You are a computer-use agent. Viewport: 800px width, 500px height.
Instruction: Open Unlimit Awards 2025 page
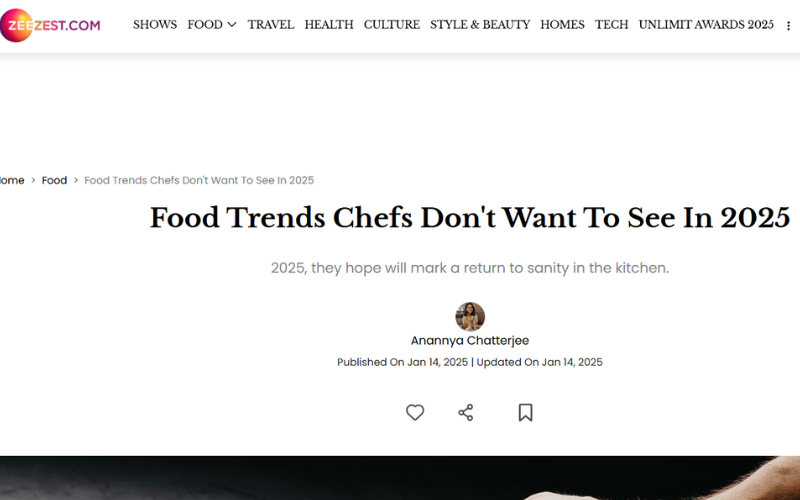pyautogui.click(x=706, y=25)
